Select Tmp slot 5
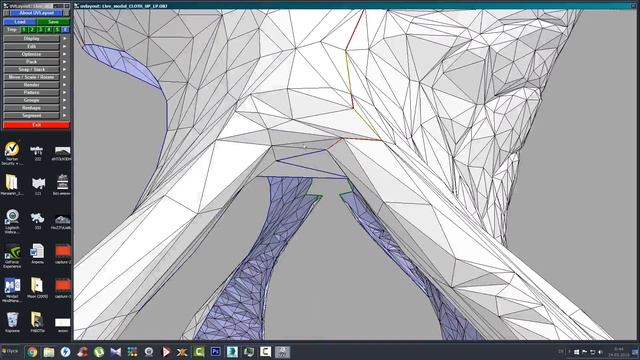This screenshot has width=640, height=360. (x=57, y=29)
